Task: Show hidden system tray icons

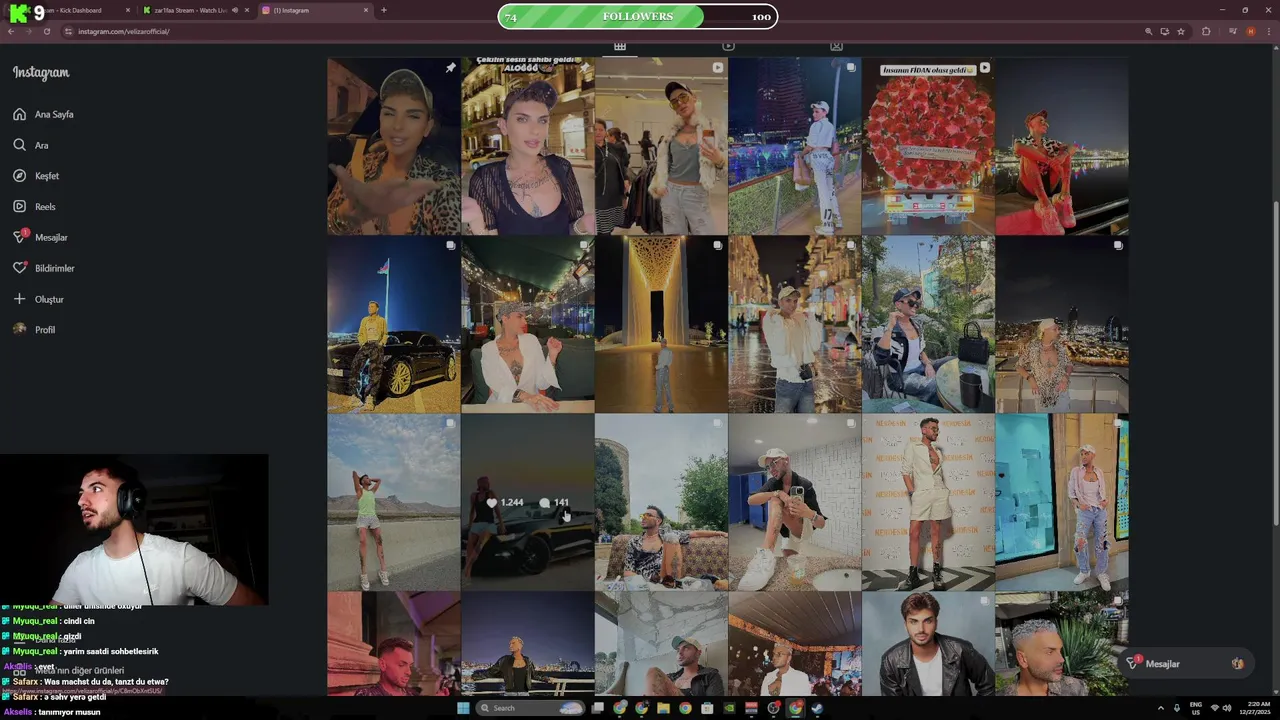Action: point(1161,708)
